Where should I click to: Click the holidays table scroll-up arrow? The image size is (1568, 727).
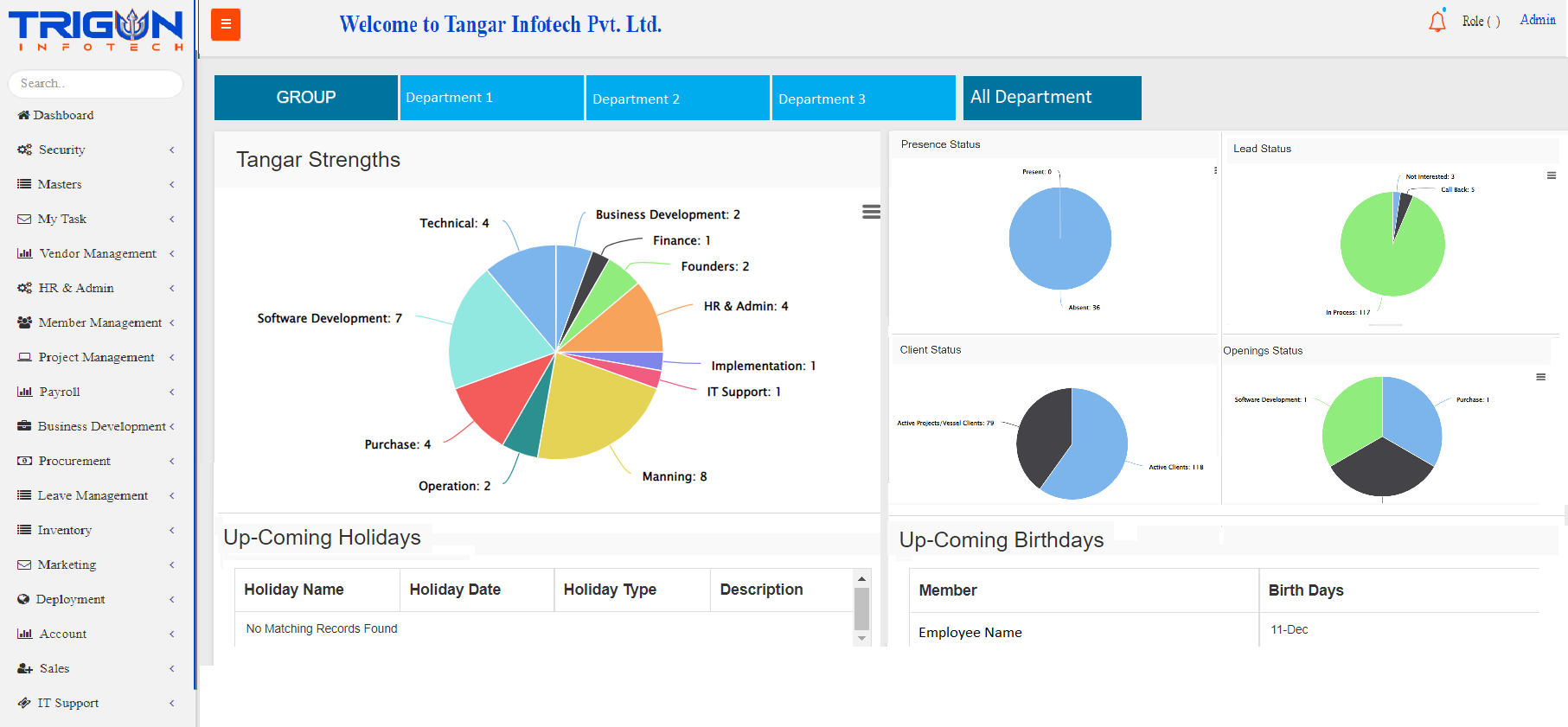pos(861,578)
